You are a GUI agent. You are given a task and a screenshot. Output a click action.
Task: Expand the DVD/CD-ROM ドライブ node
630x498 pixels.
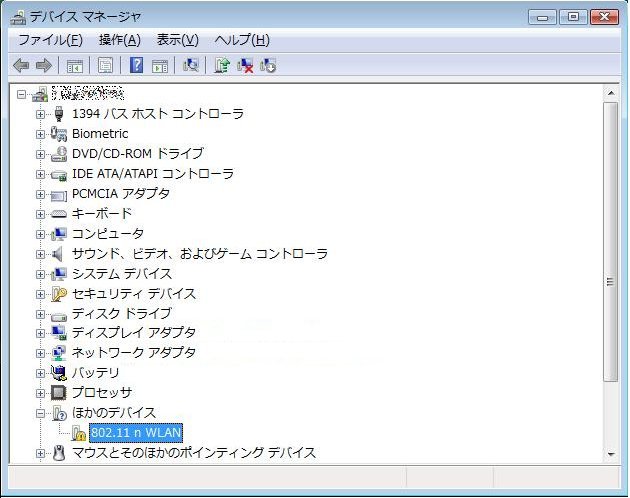tap(40, 154)
